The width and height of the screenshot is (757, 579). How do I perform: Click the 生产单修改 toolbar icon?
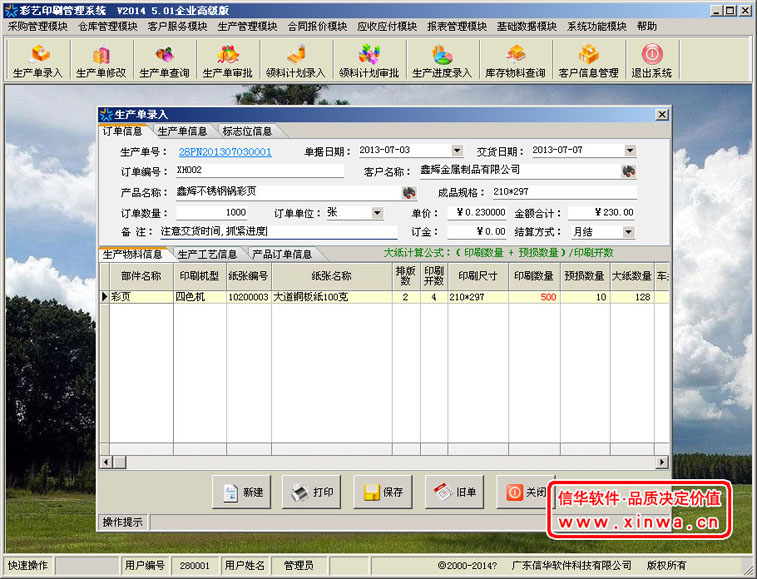coord(100,61)
